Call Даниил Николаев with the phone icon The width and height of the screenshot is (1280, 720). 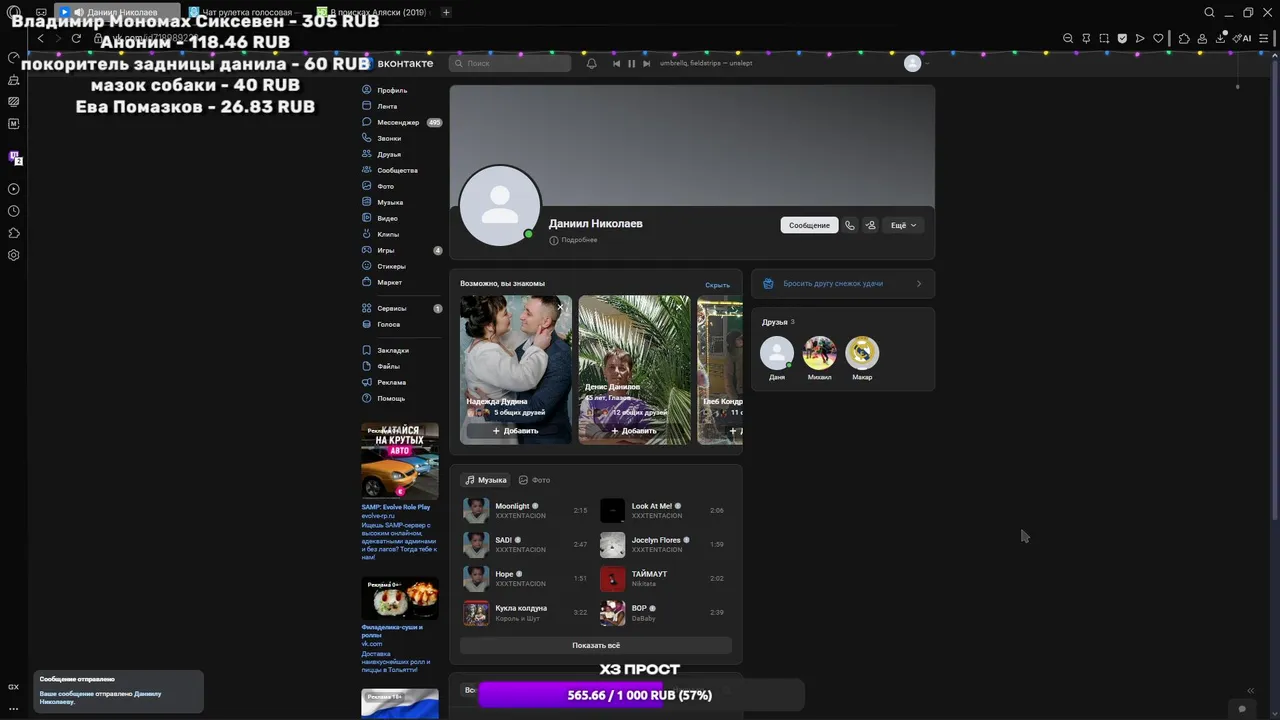[x=850, y=225]
